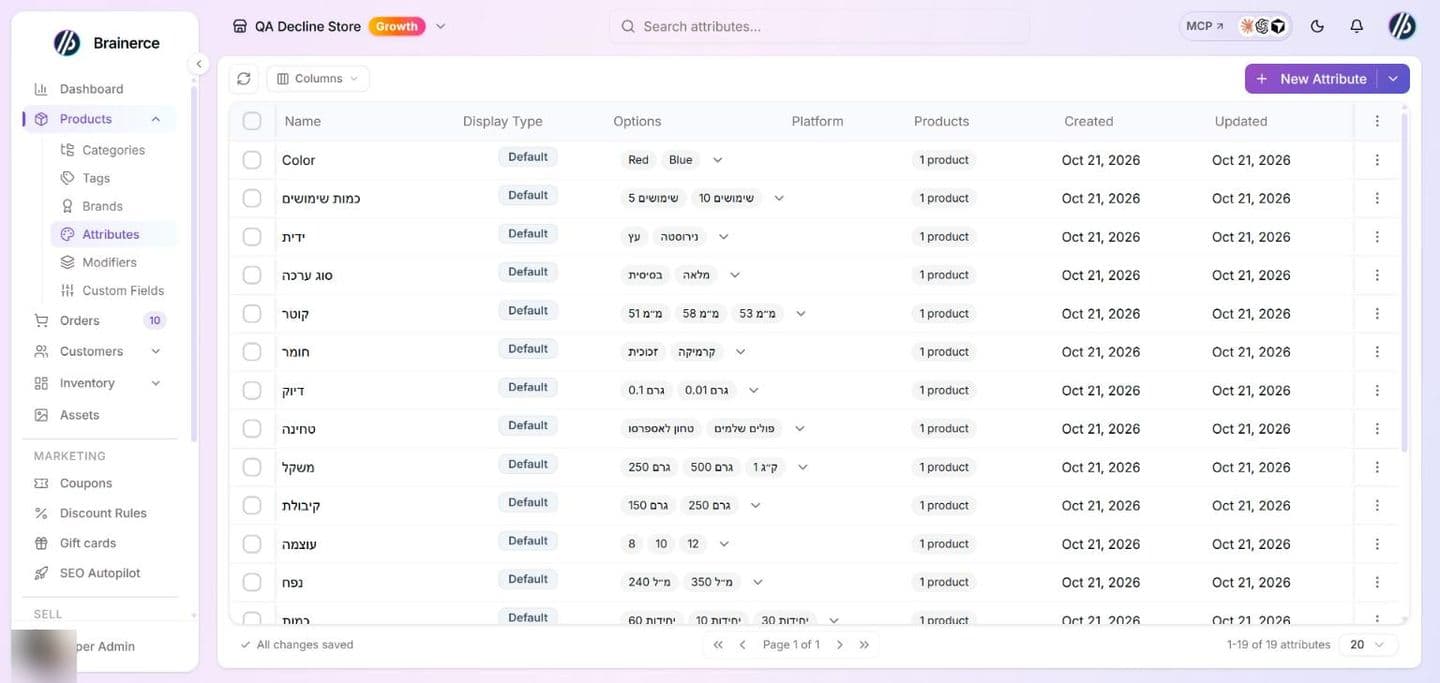
Task: Check the Color row checkbox
Action: coord(252,160)
